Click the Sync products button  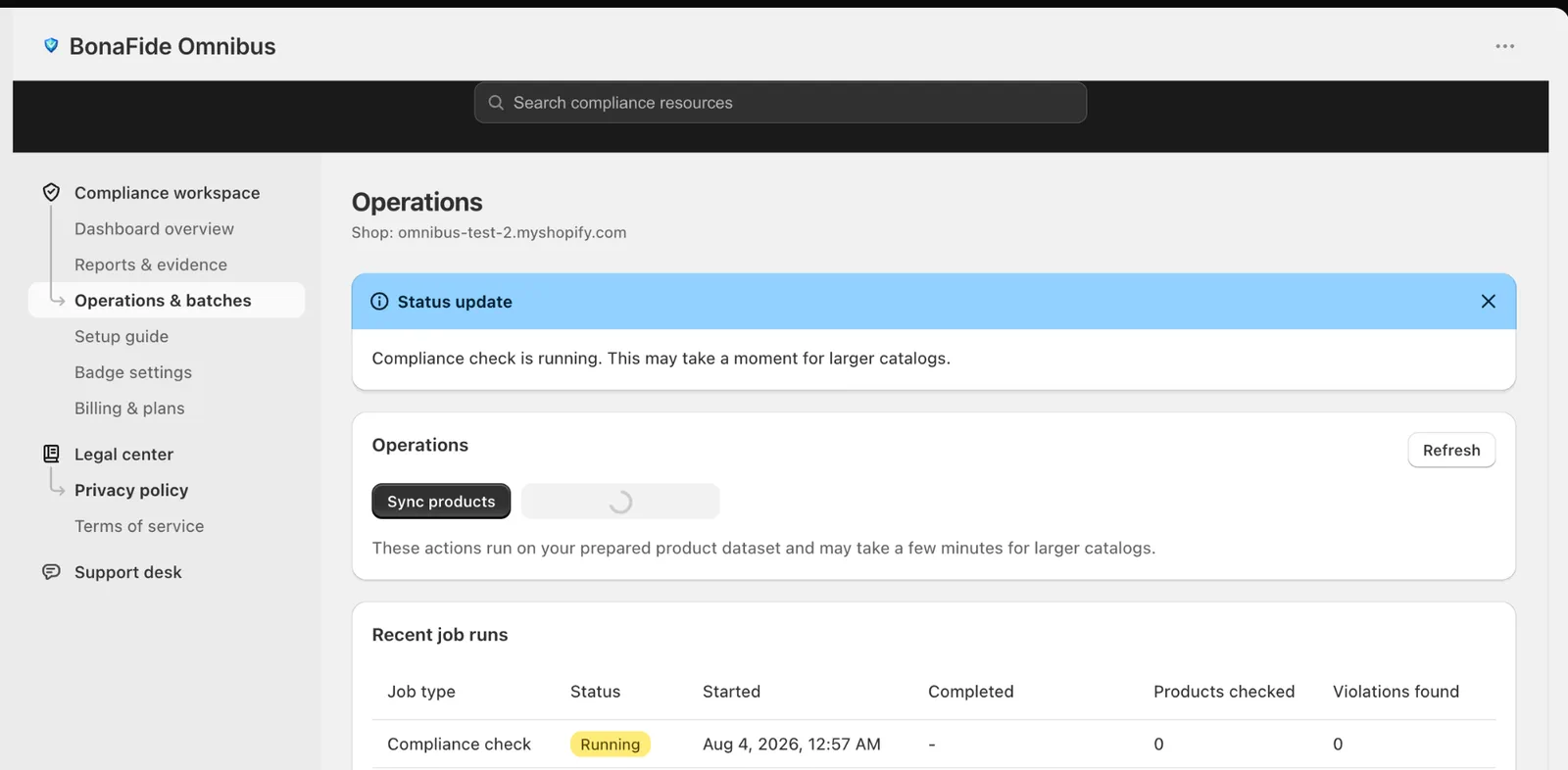tap(441, 501)
